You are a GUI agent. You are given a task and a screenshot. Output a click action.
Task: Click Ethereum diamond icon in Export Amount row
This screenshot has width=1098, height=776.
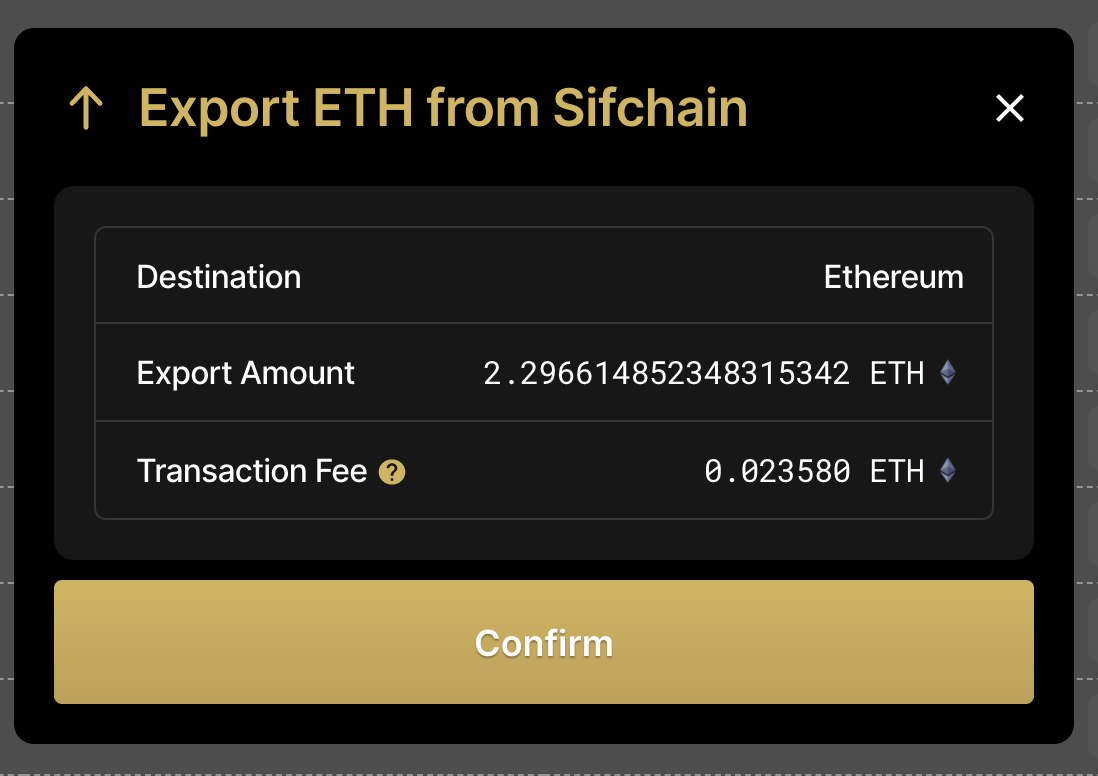948,374
